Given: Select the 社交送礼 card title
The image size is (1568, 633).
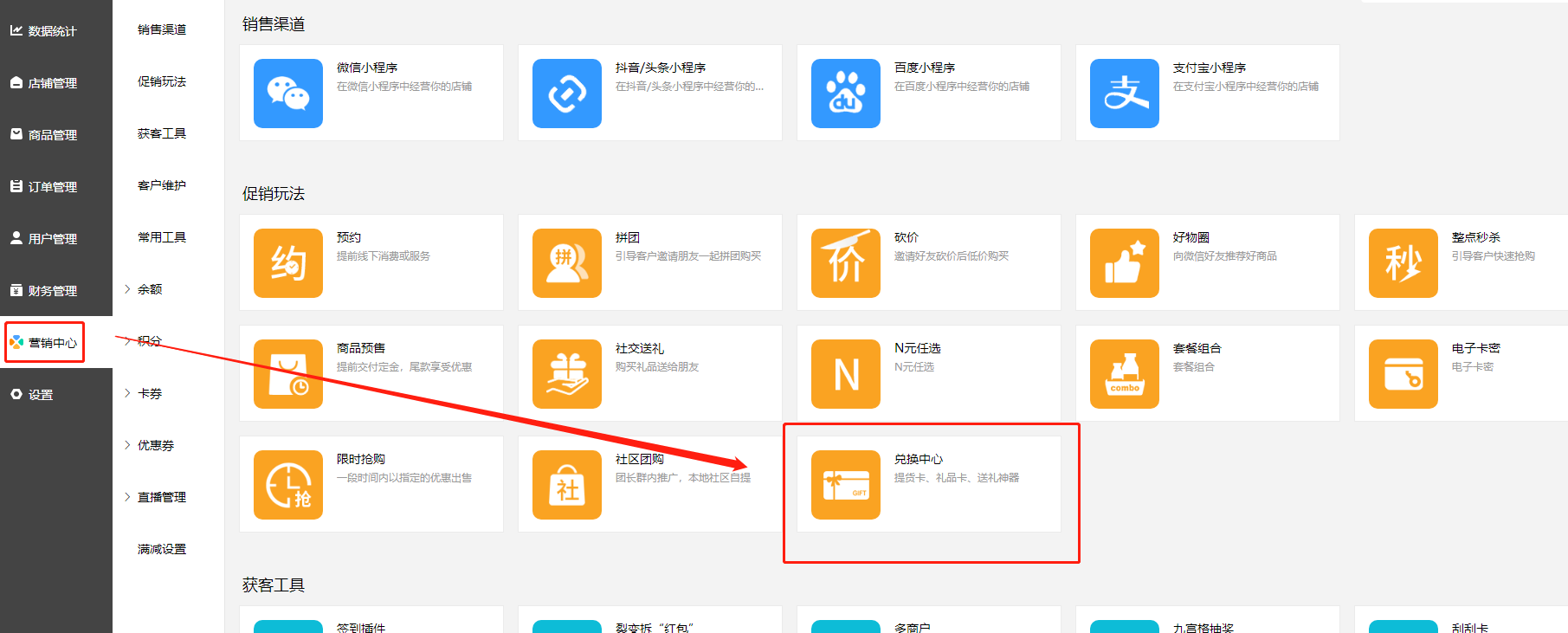Looking at the screenshot, I should pyautogui.click(x=640, y=348).
